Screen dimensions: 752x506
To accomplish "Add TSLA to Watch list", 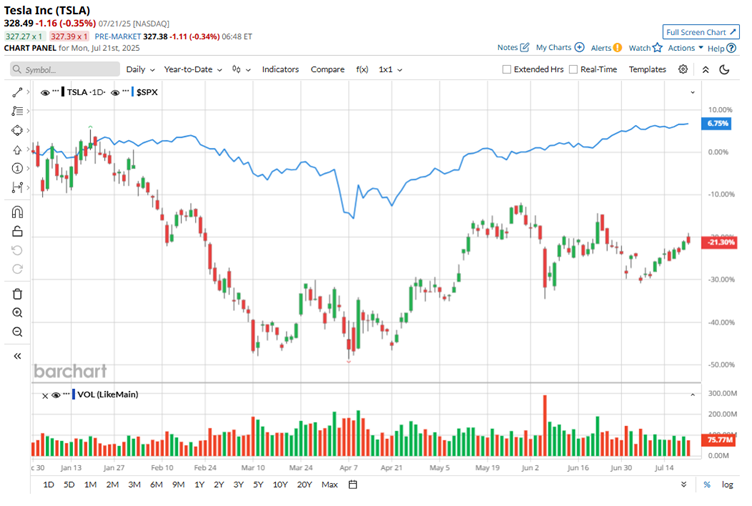I will point(645,48).
